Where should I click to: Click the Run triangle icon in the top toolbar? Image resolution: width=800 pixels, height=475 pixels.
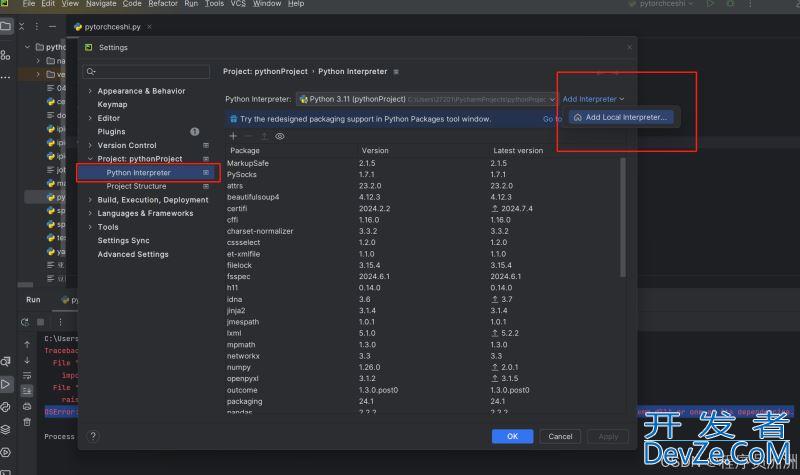pos(710,4)
